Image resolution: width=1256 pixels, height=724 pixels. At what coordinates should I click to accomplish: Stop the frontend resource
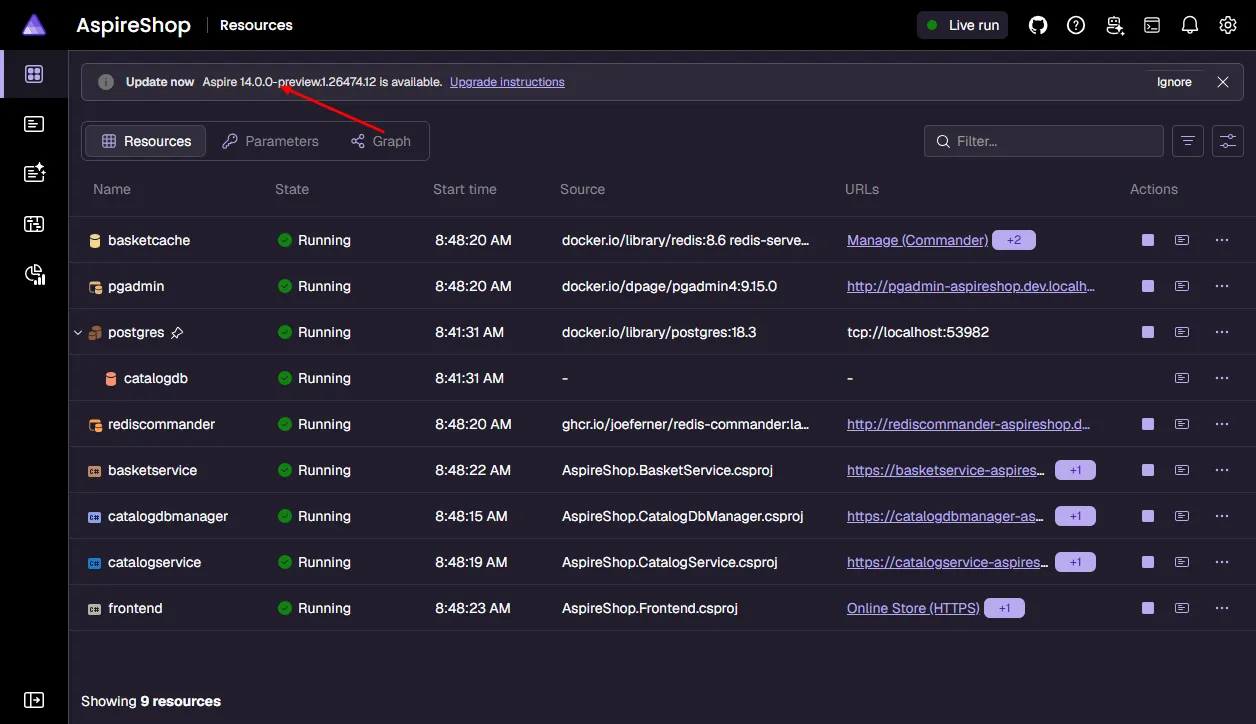(1148, 608)
